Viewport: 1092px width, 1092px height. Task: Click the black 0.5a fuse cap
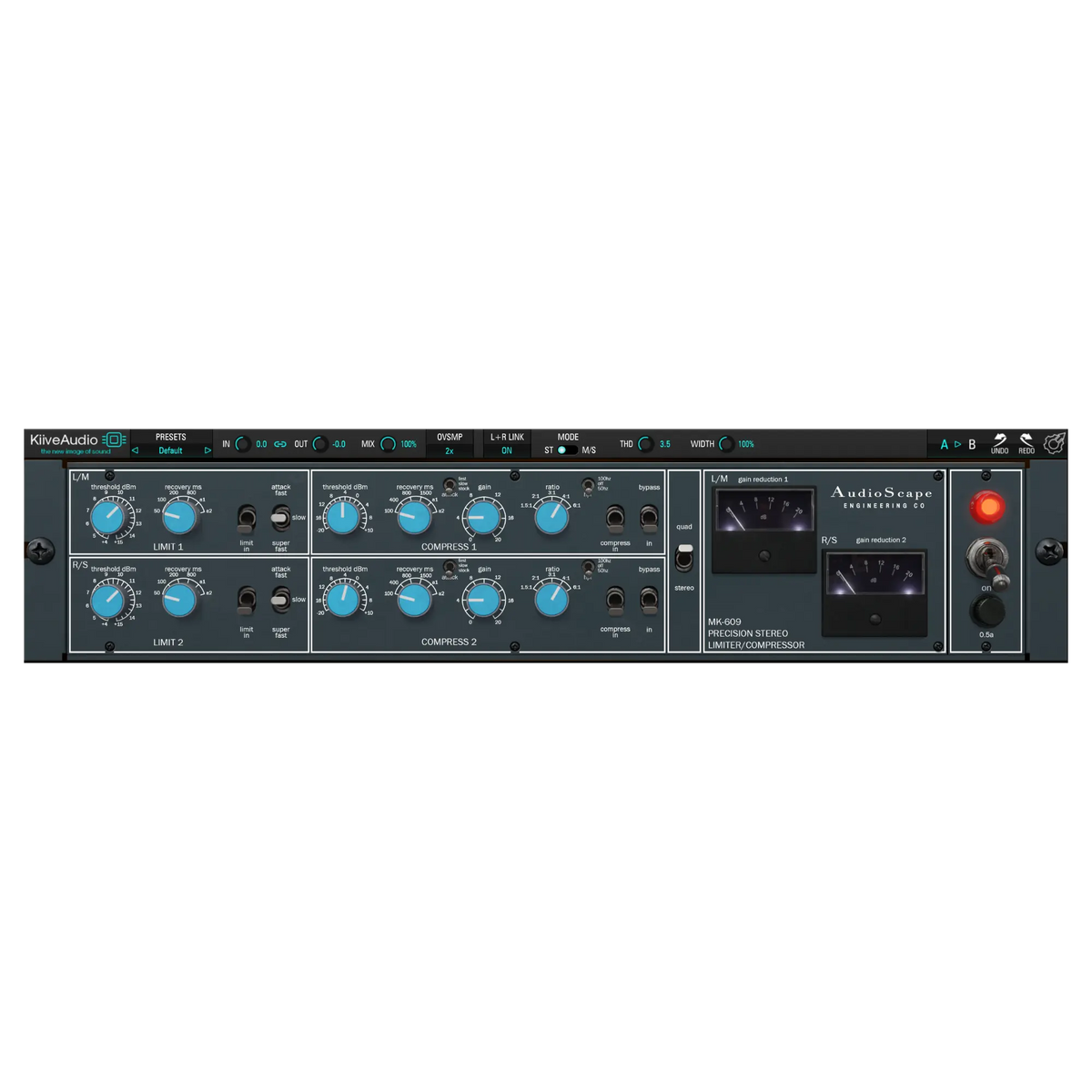(987, 611)
